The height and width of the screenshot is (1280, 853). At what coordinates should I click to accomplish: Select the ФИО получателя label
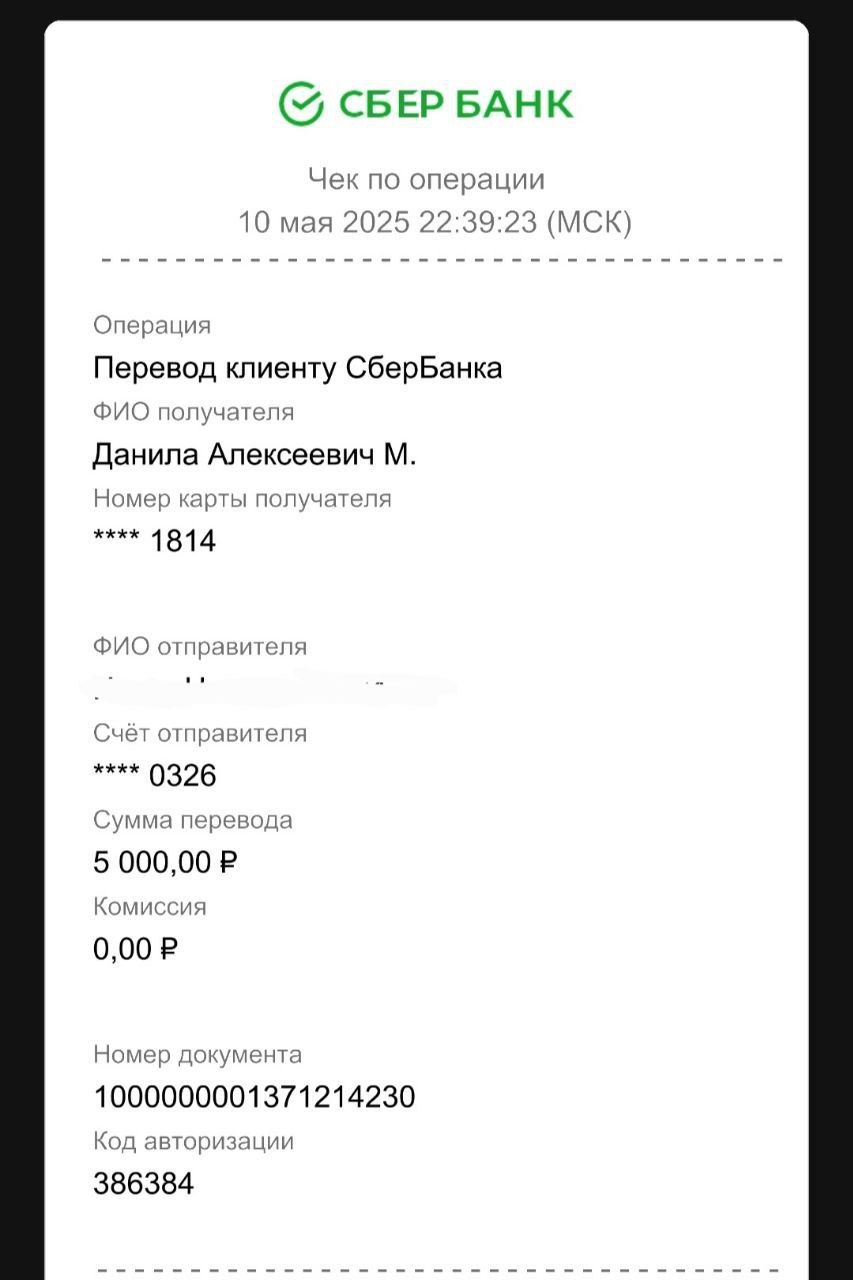pos(194,412)
